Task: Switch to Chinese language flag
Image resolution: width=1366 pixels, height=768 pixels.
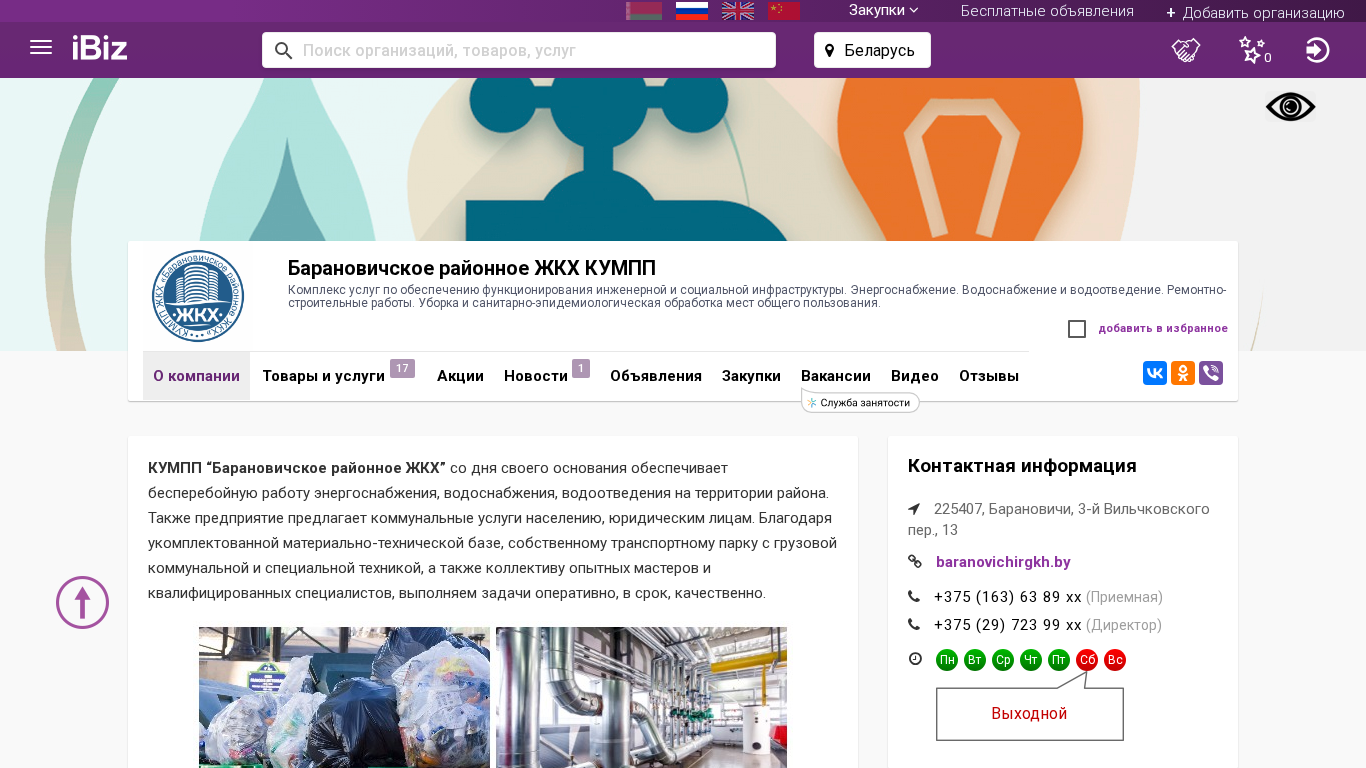Action: tap(784, 11)
